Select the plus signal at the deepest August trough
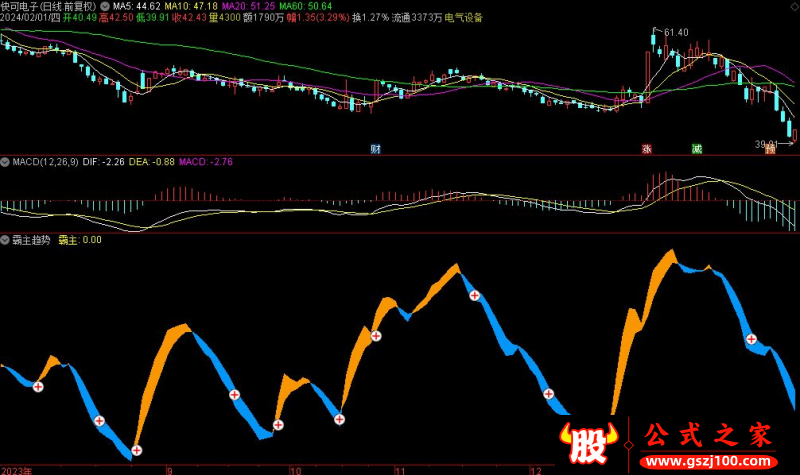Viewport: 800px width, 475px height. click(x=137, y=450)
